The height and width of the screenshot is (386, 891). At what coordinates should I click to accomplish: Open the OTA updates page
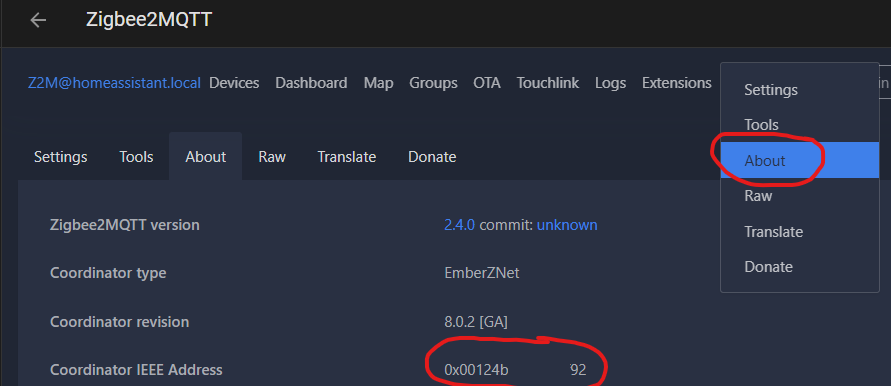coord(487,83)
